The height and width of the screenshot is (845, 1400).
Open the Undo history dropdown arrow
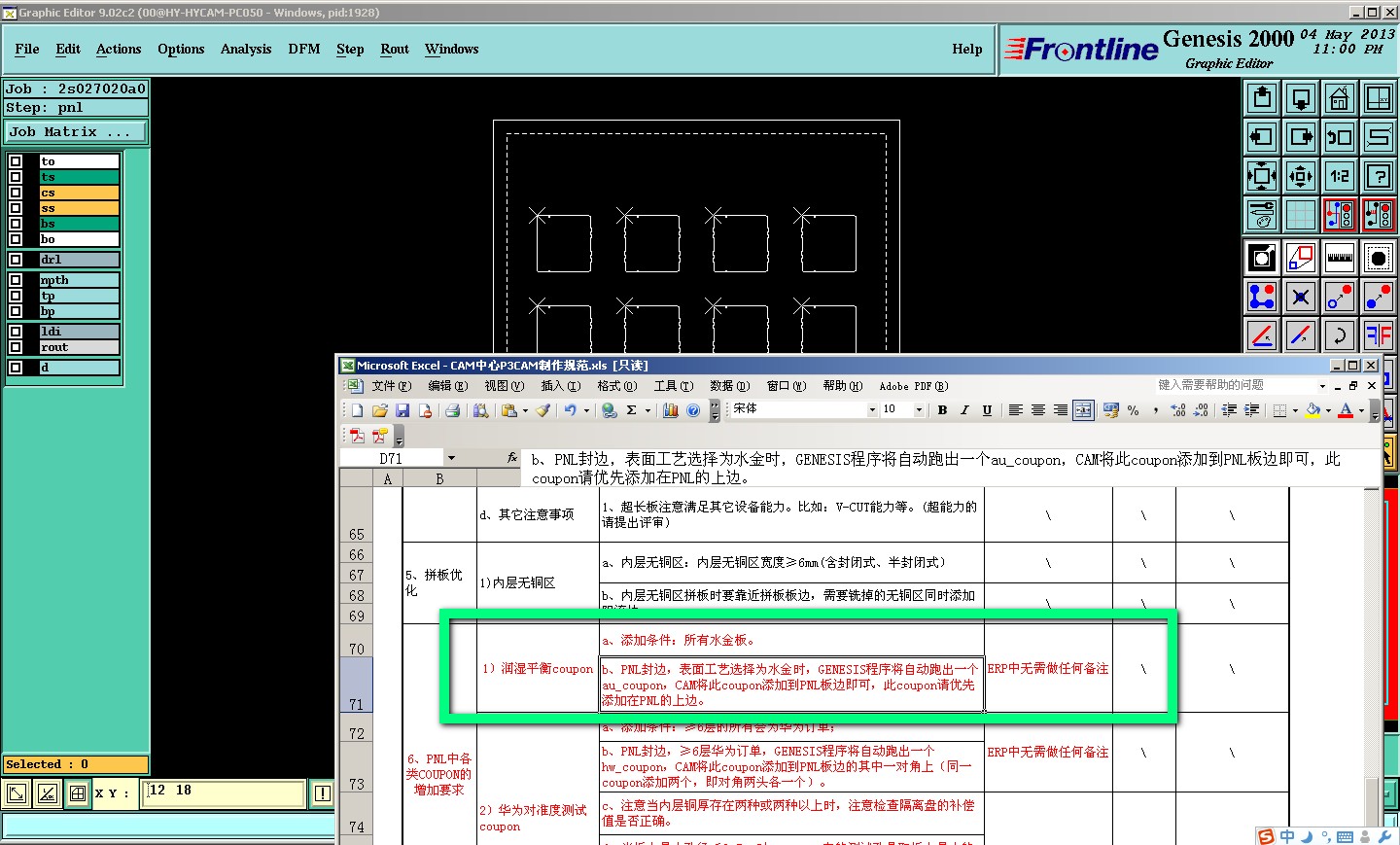click(x=586, y=410)
